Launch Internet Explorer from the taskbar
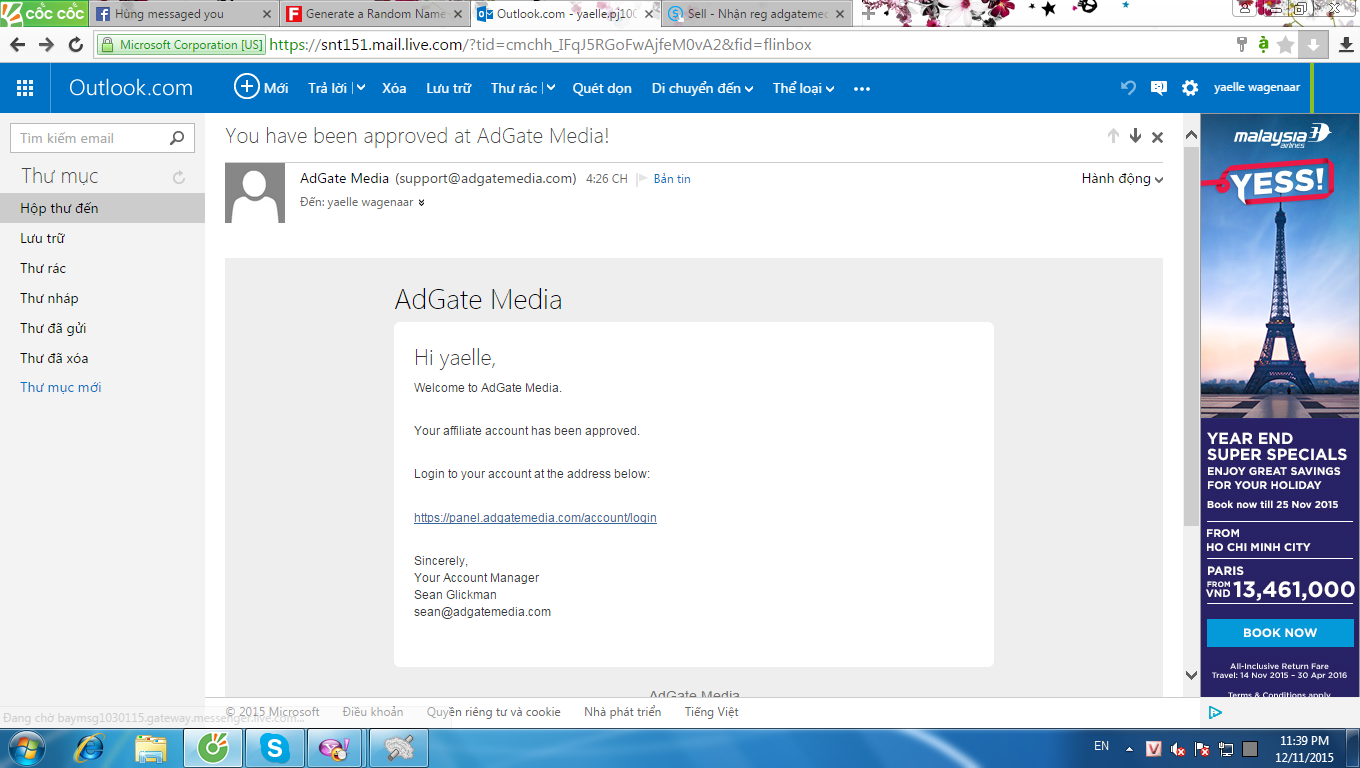The image size is (1360, 768). 90,747
